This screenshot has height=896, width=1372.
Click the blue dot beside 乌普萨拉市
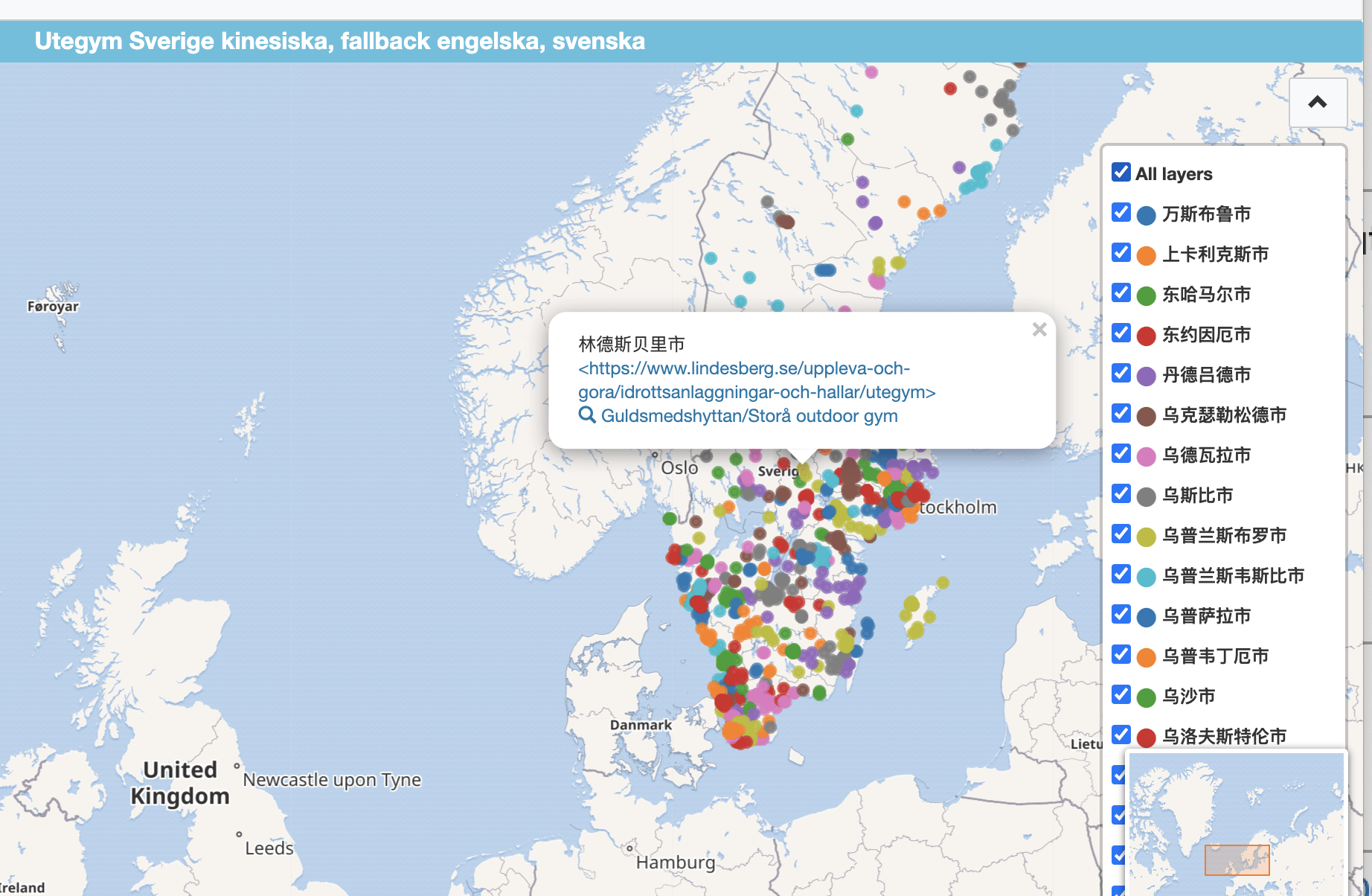1146,617
